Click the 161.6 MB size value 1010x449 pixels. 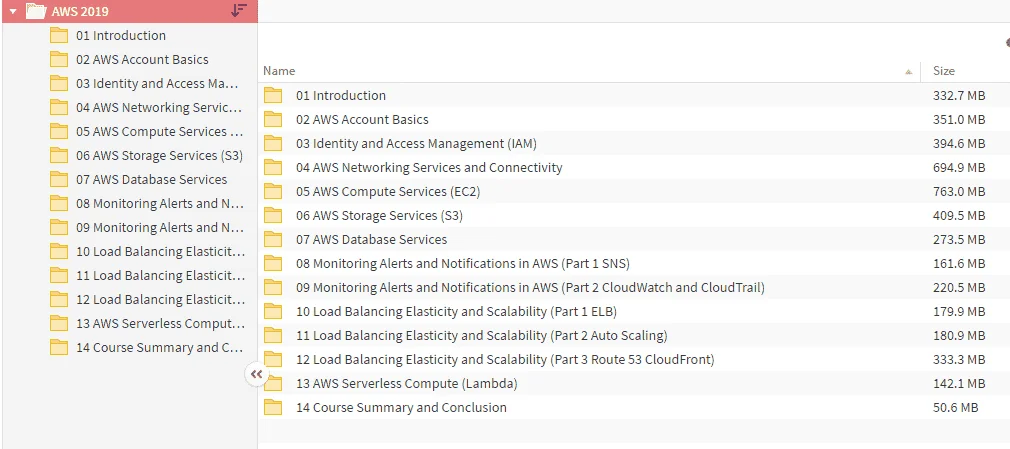(x=959, y=263)
